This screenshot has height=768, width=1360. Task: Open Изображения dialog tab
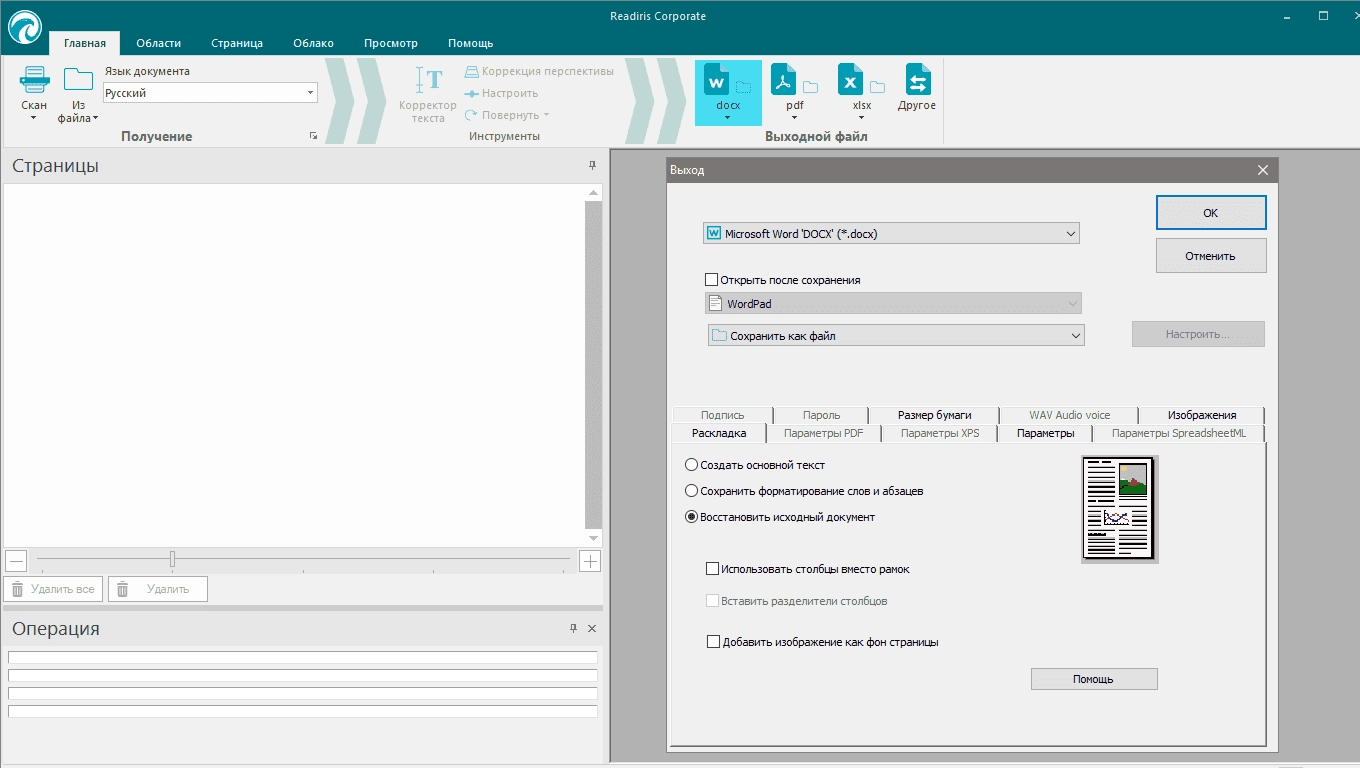pos(1202,415)
